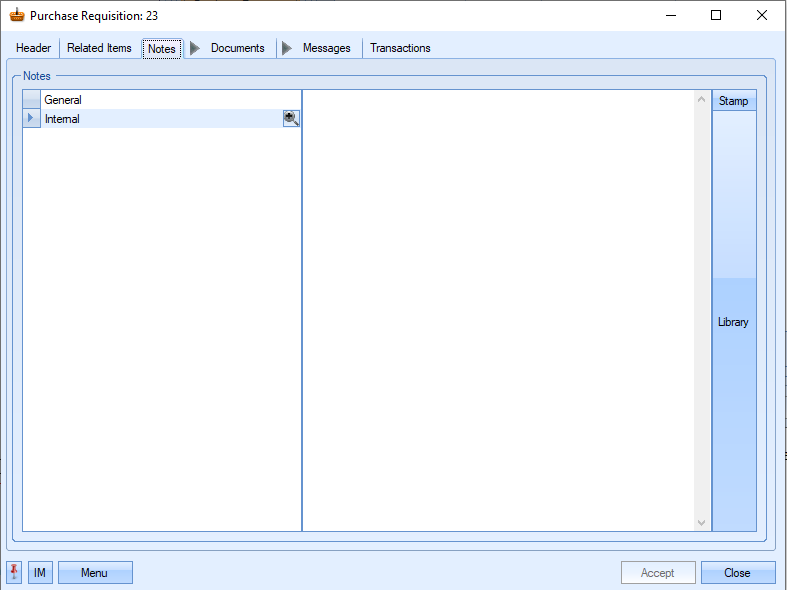Screen dimensions: 787x590
Task: Click inside the note text area
Action: (498, 310)
